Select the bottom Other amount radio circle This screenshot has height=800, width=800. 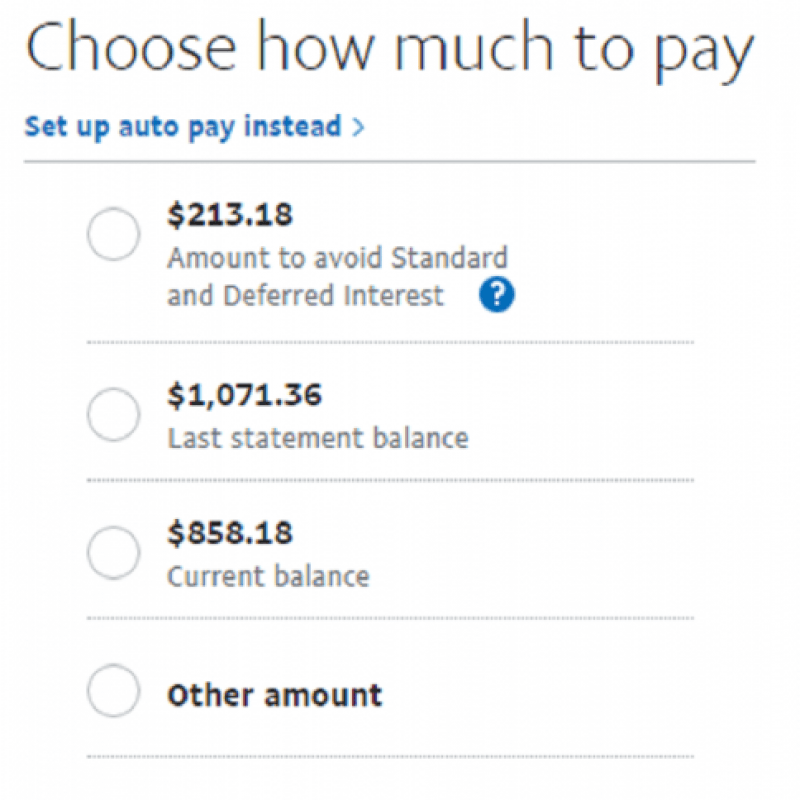click(113, 690)
